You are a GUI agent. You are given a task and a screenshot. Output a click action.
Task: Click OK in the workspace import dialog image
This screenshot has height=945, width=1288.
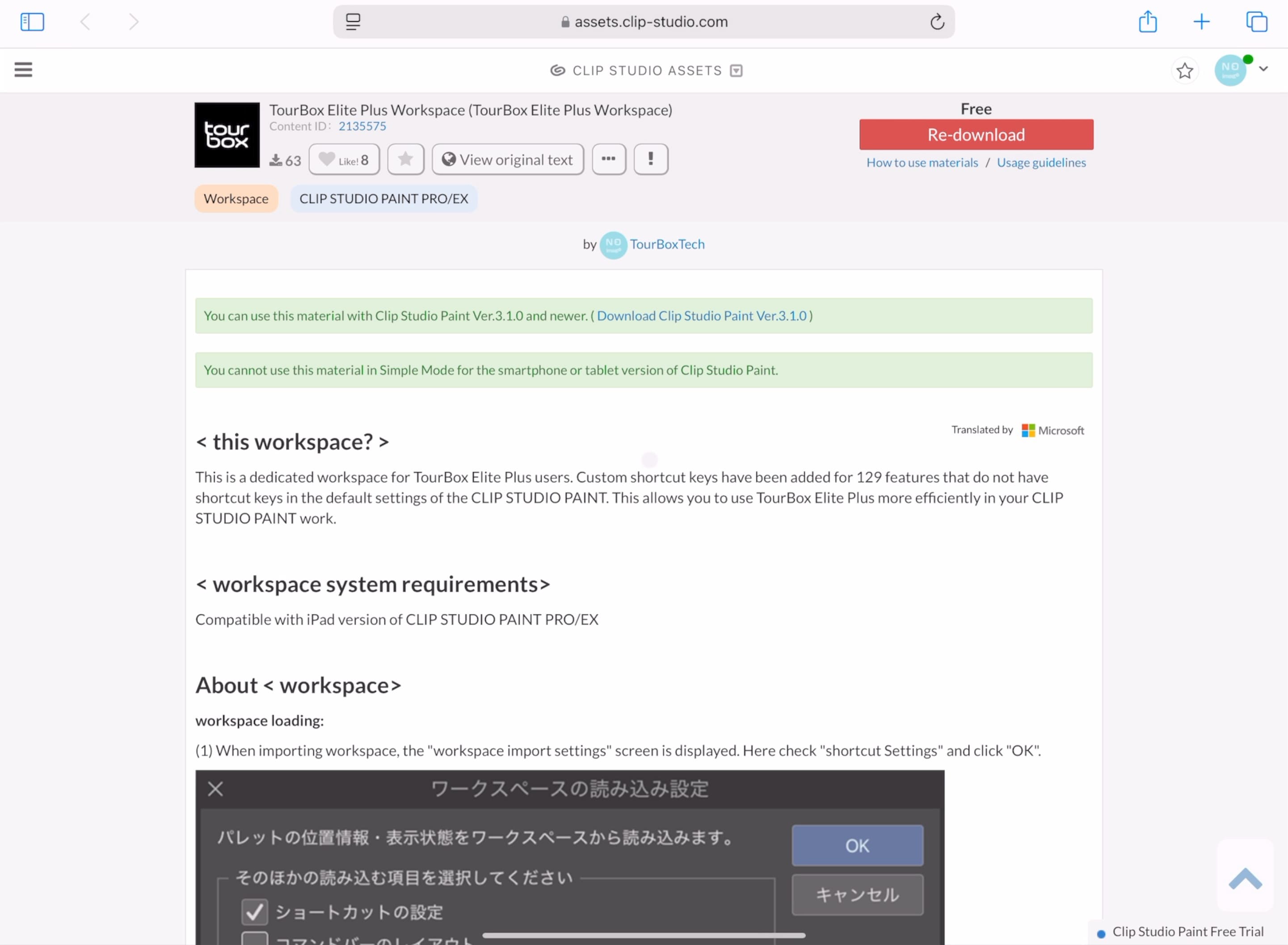[x=857, y=845]
